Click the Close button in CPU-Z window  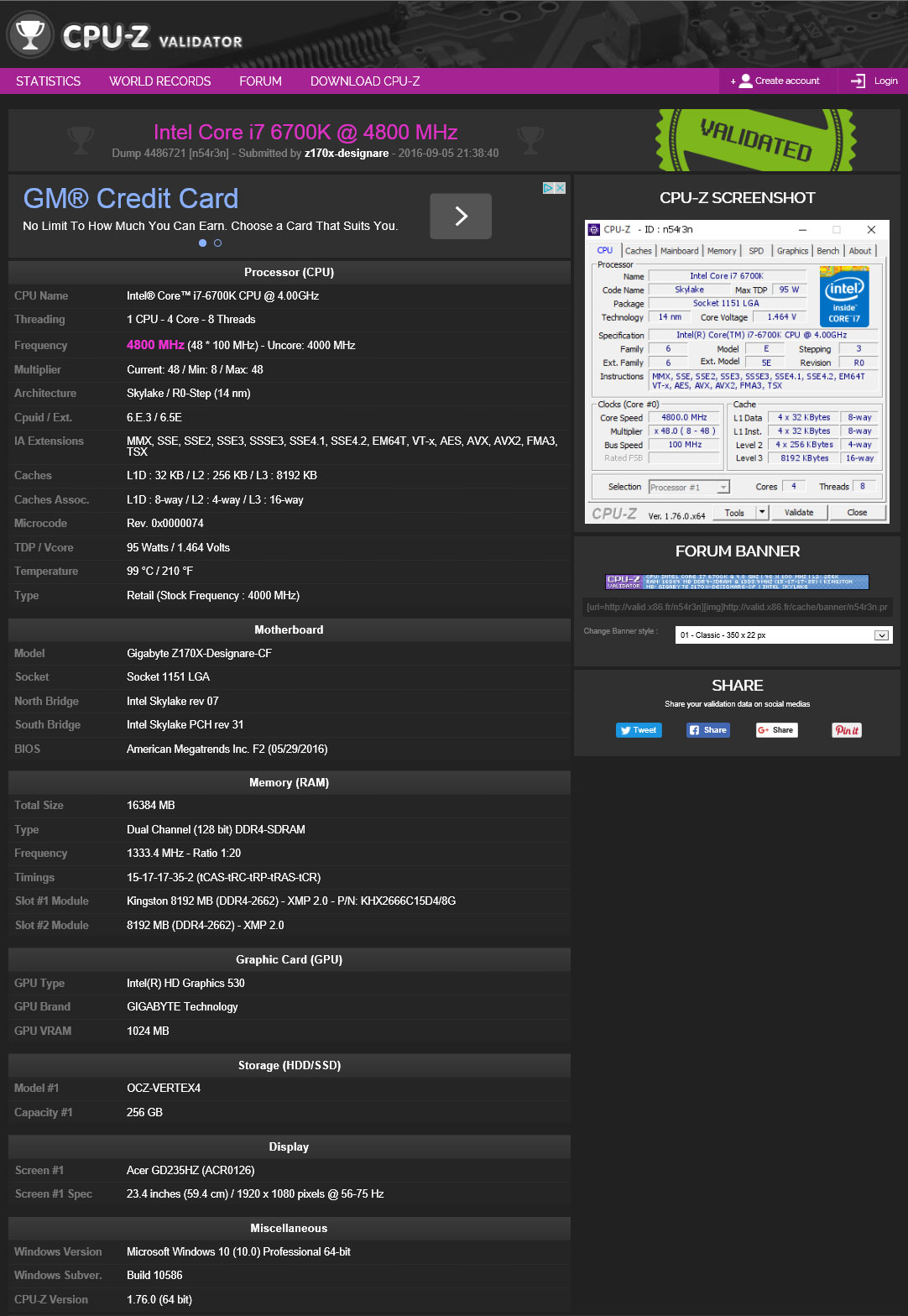point(857,513)
